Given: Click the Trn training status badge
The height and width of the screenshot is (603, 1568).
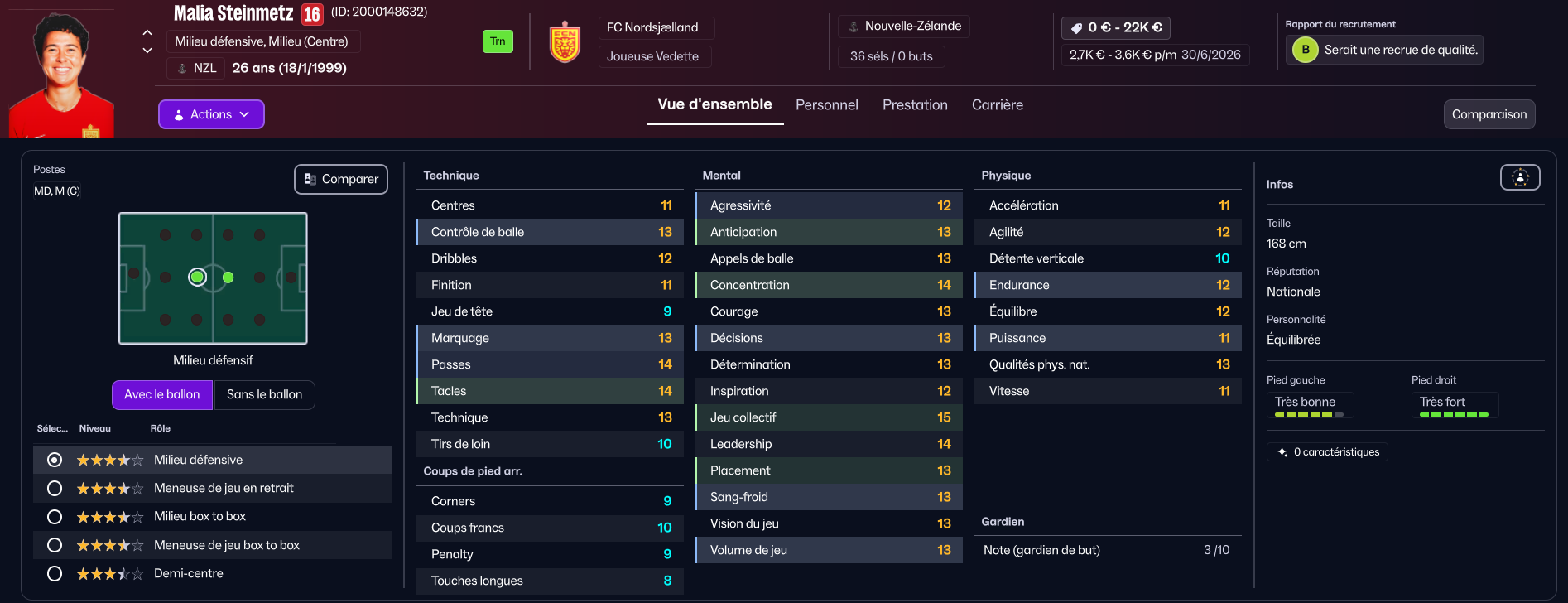Looking at the screenshot, I should click(x=498, y=41).
